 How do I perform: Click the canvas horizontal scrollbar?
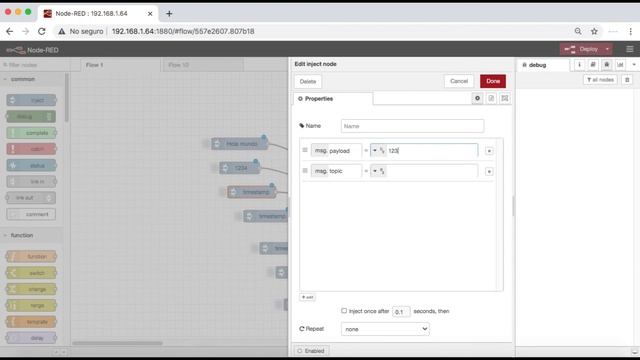click(118, 343)
